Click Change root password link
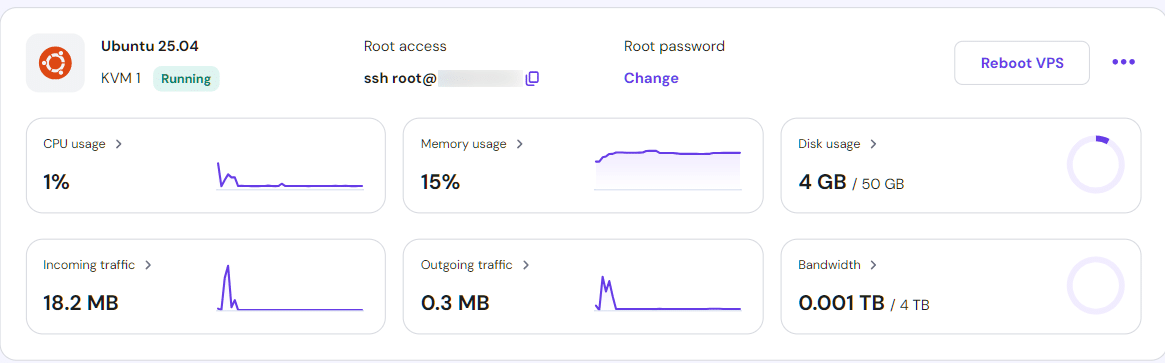This screenshot has width=1165, height=363. point(651,78)
